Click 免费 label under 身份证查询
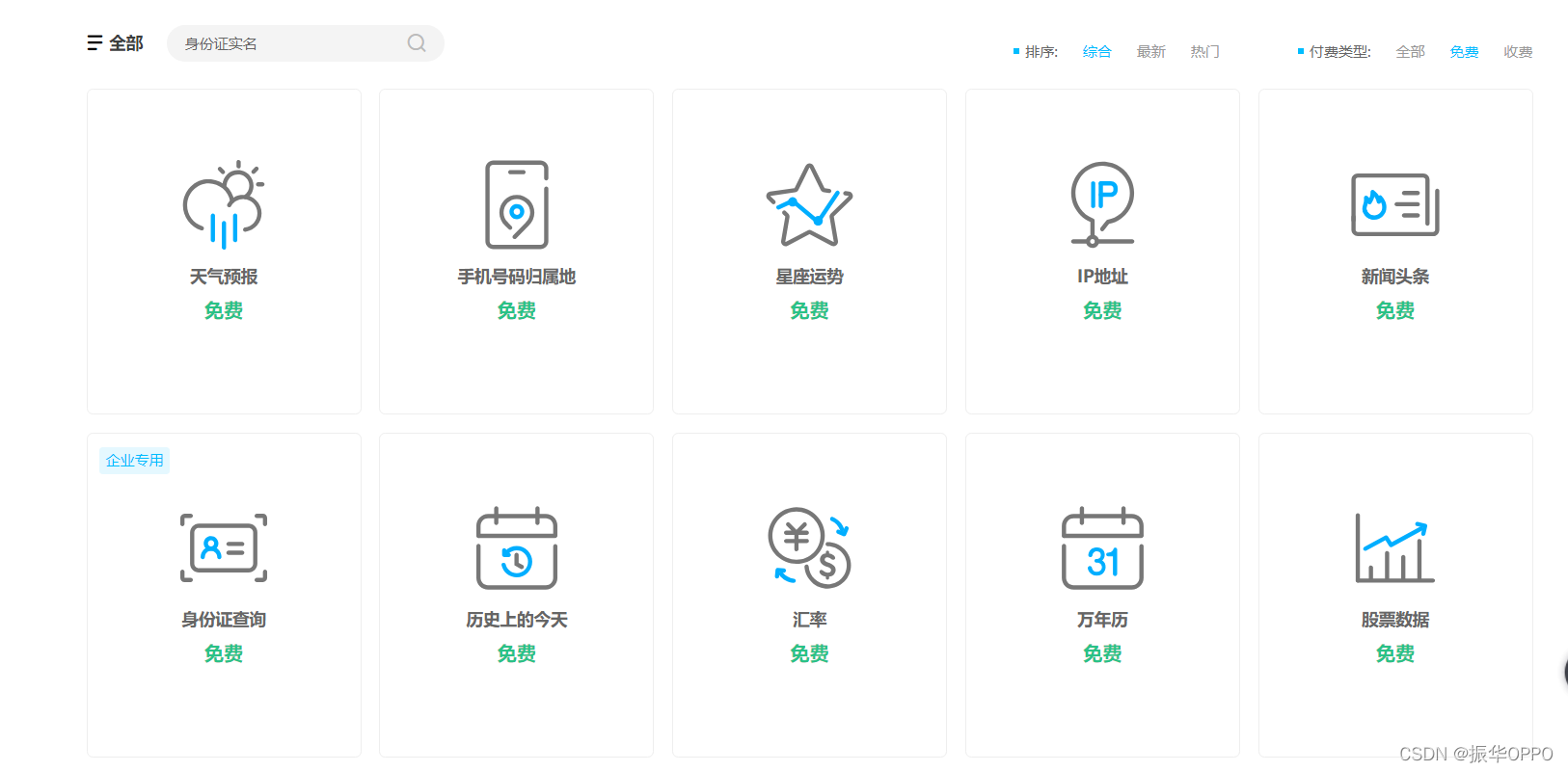1568x772 pixels. coord(224,653)
